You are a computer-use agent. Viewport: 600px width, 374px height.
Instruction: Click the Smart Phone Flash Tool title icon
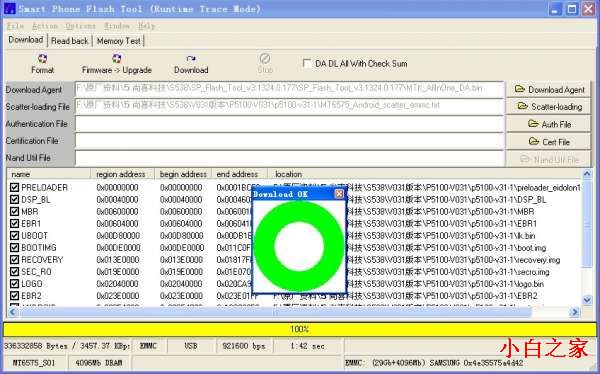(x=10, y=9)
